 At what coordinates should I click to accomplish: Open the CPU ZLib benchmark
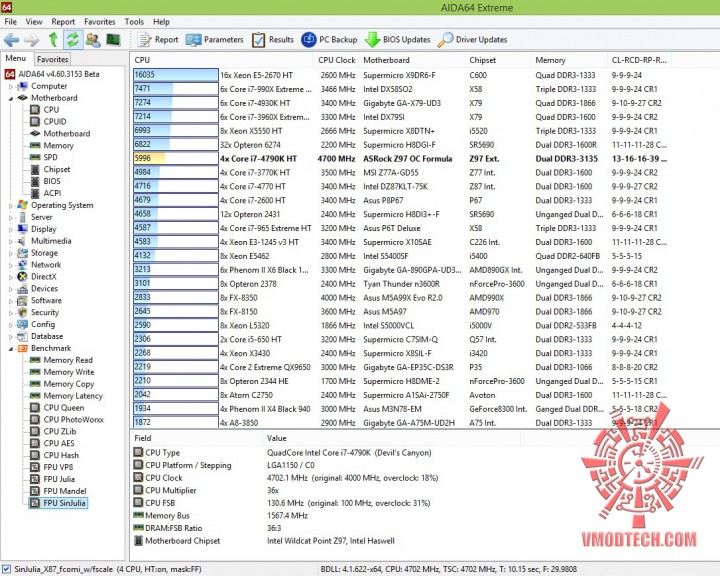(x=60, y=432)
